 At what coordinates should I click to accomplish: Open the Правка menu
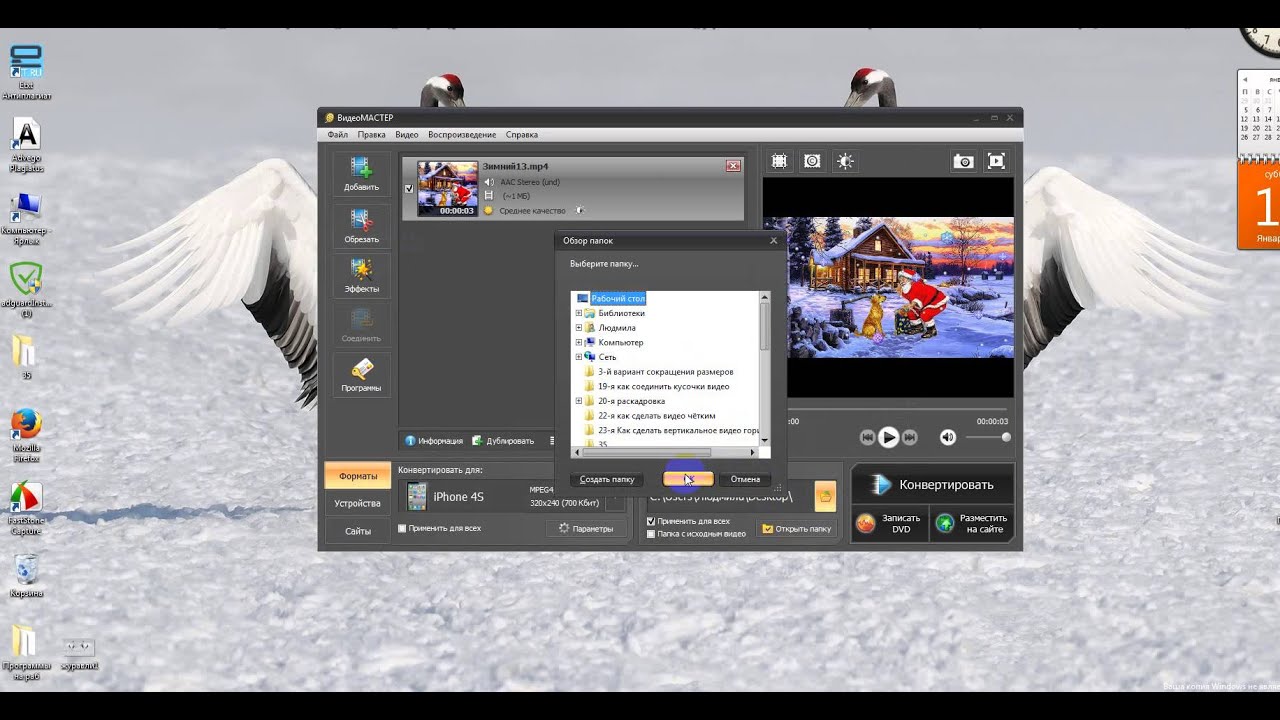[371, 134]
